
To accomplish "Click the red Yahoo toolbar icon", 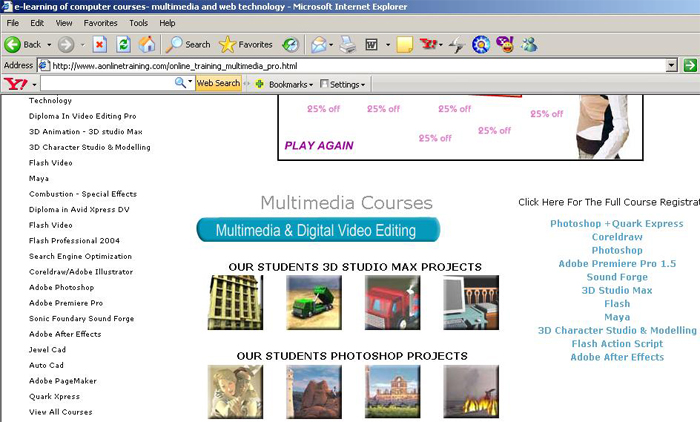I will (x=428, y=44).
